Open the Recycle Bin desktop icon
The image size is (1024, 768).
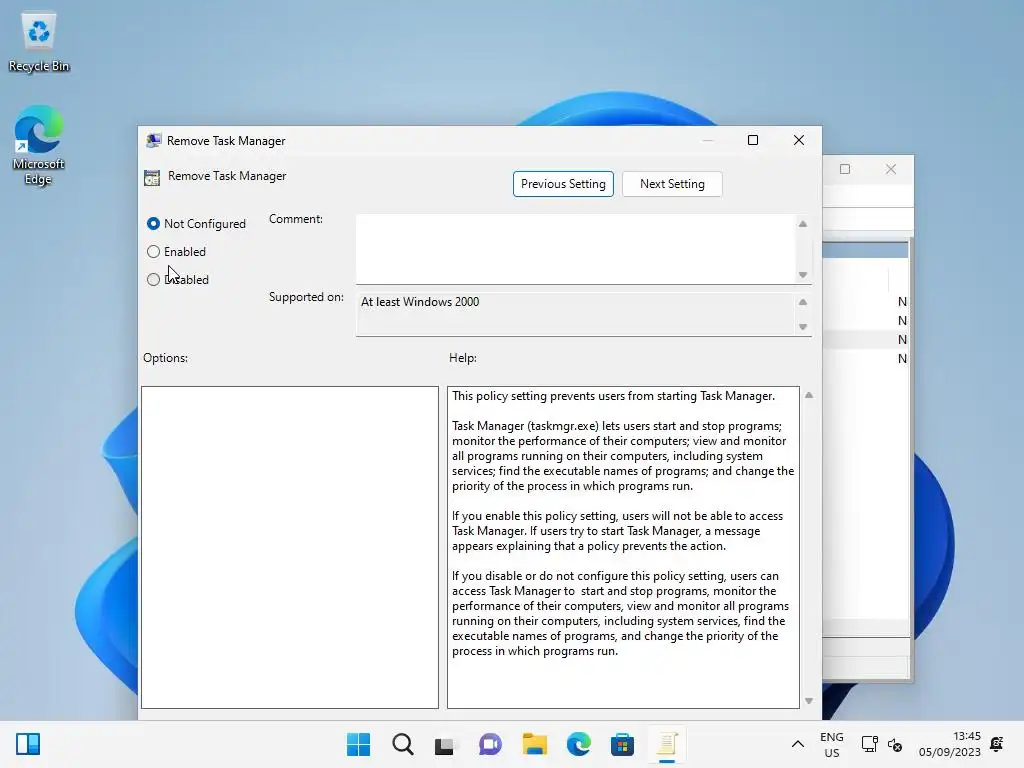39,43
